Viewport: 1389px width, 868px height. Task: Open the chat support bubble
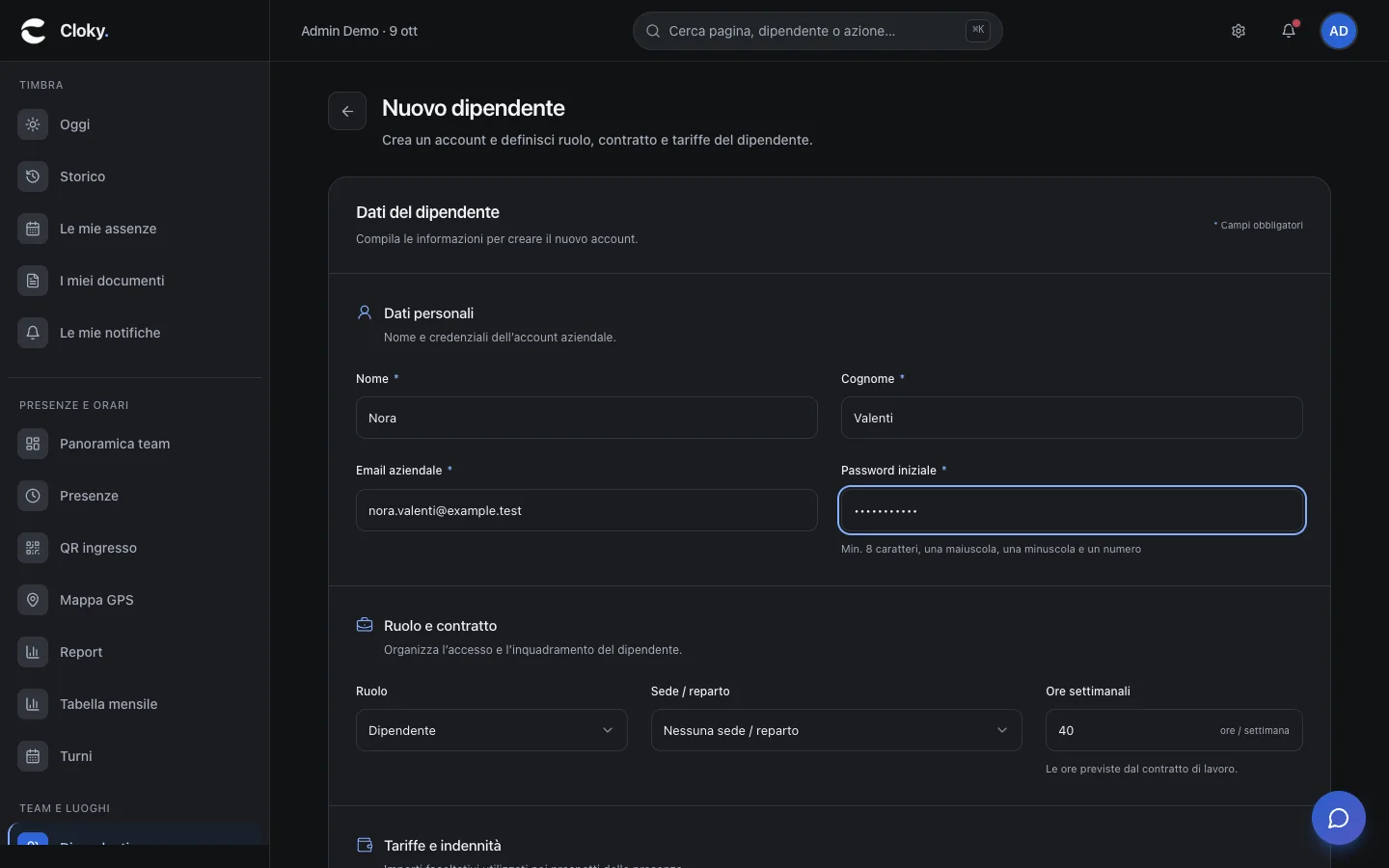[1339, 818]
